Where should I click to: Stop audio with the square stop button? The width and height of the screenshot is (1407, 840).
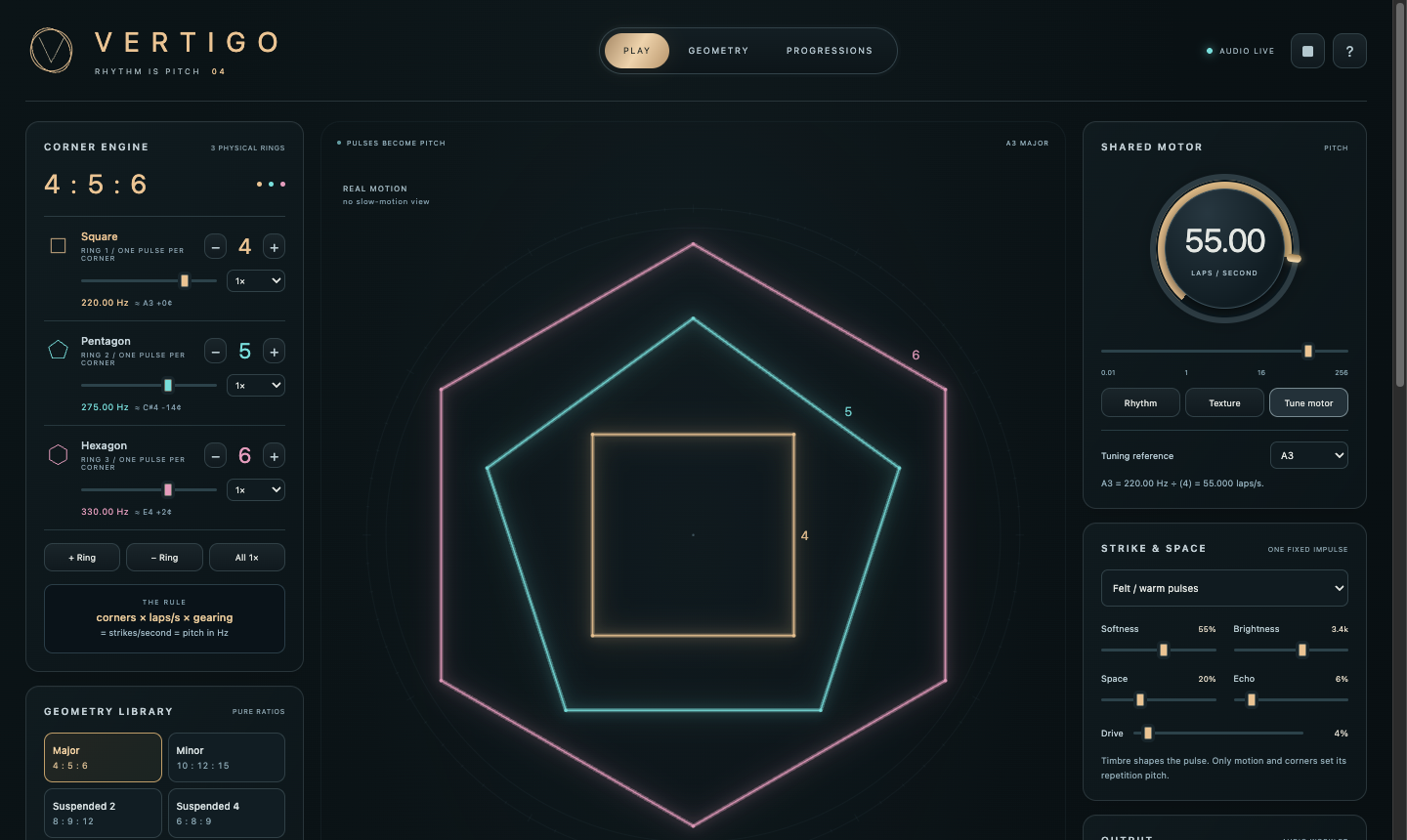click(1307, 51)
